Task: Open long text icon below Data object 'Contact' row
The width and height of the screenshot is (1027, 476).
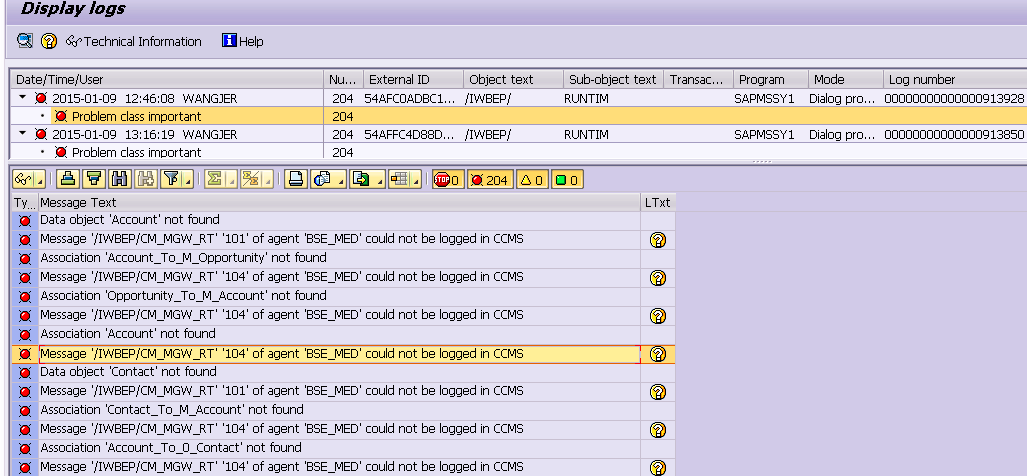Action: coord(658,392)
